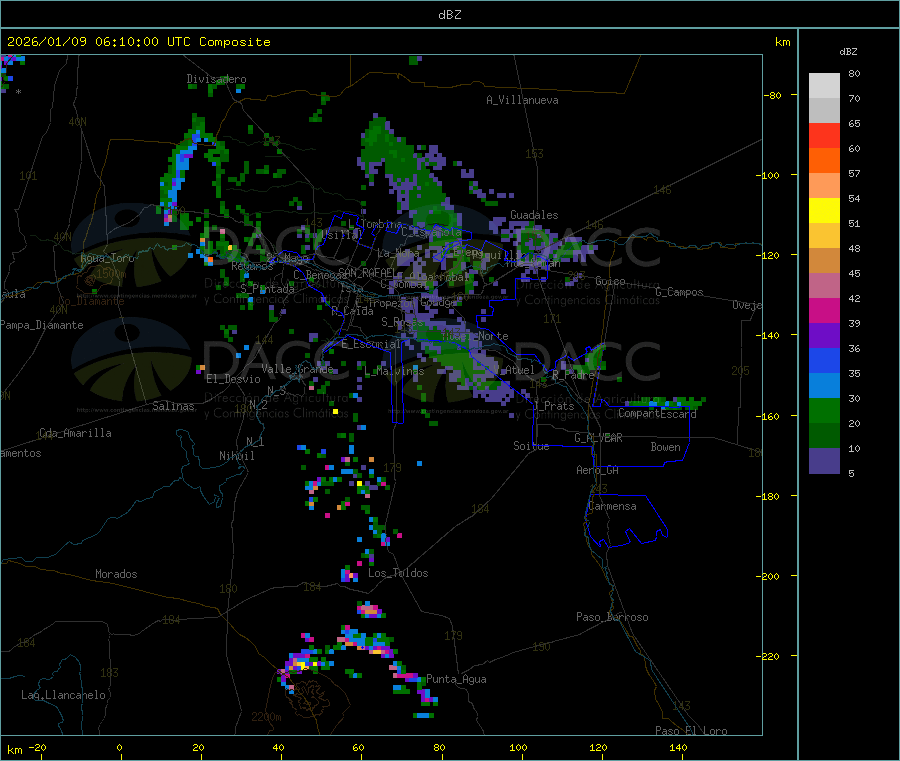Click the Punta_Agua label
Image resolution: width=900 pixels, height=761 pixels.
coord(456,679)
